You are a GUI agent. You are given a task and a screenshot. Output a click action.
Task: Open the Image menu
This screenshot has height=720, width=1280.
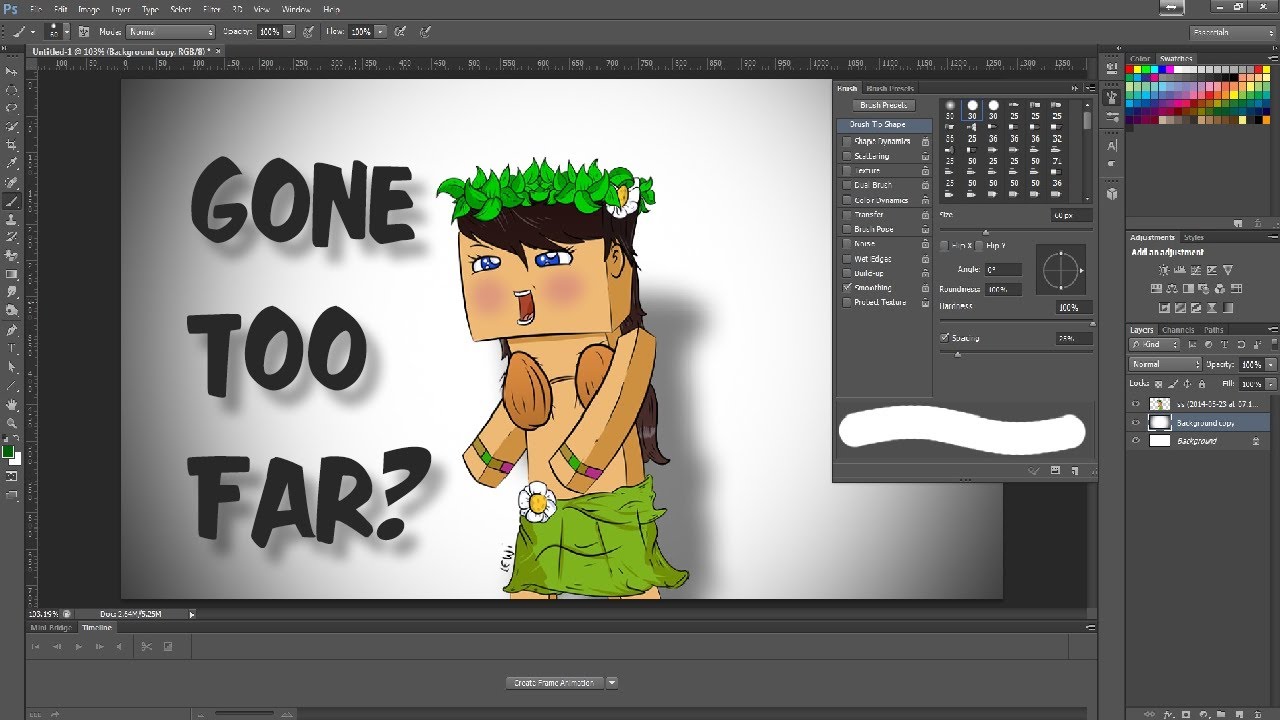tap(89, 9)
